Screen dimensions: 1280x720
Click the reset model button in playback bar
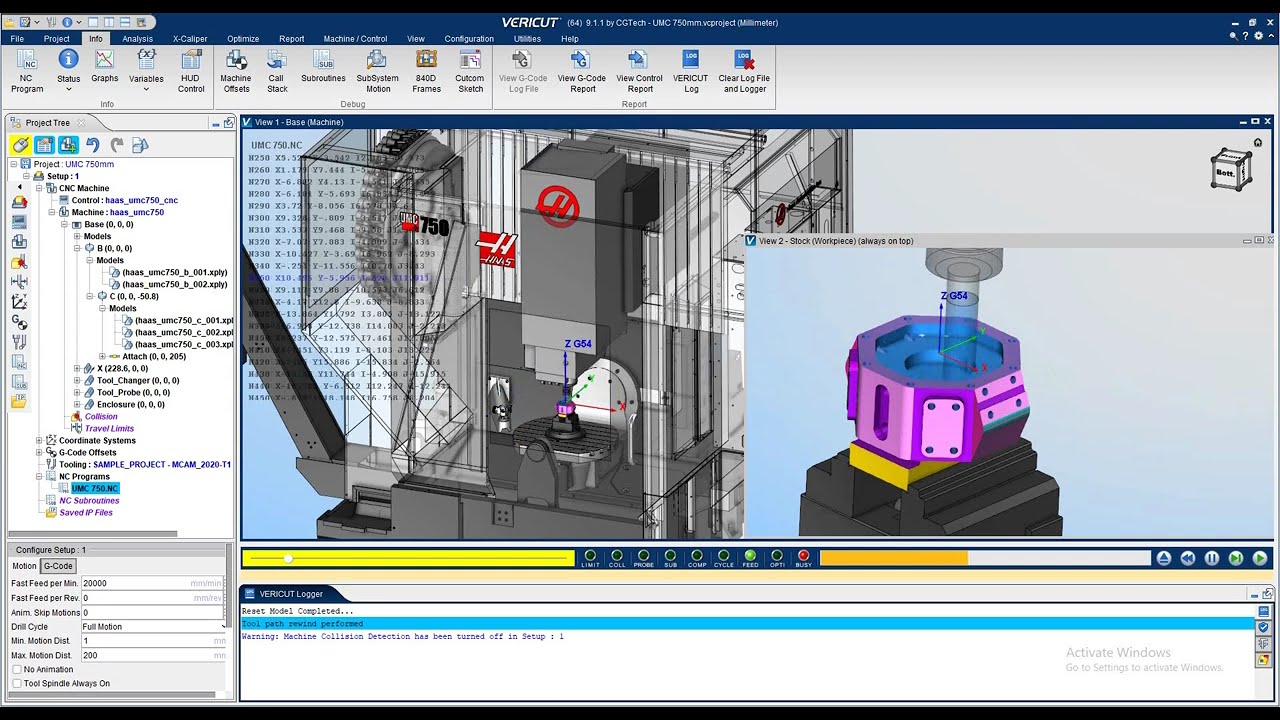point(1164,559)
